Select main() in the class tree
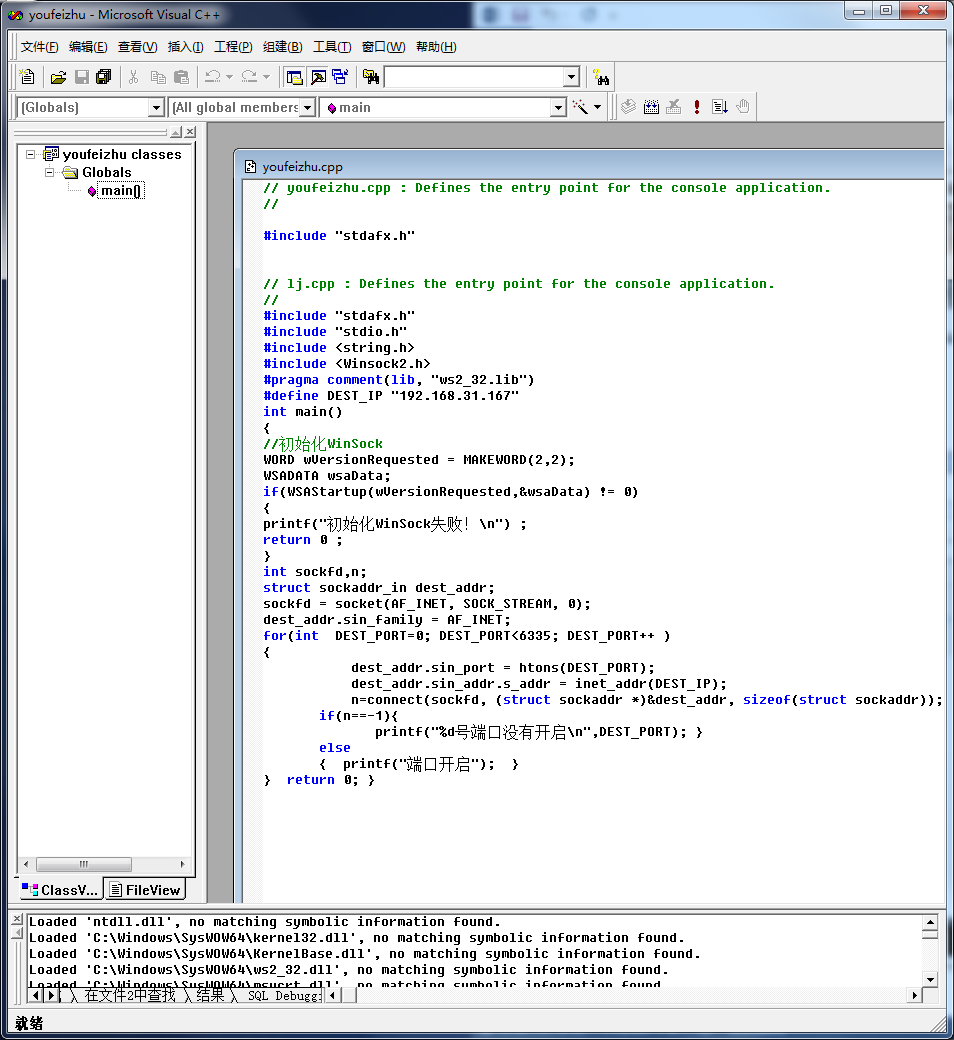 coord(121,191)
